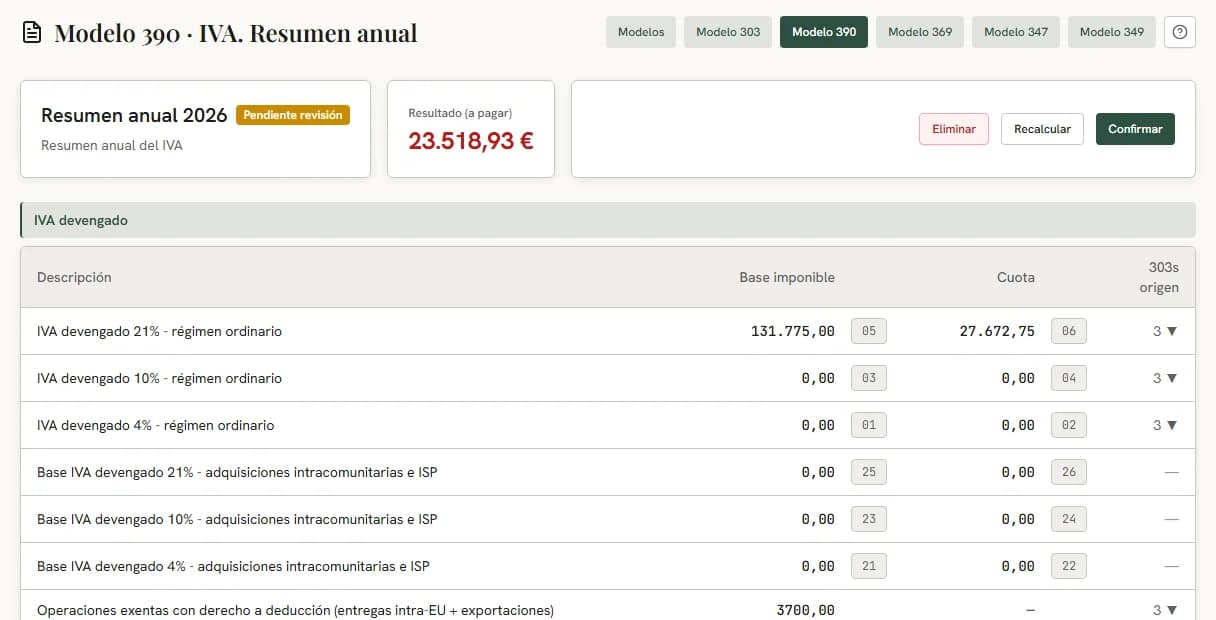Click the help question mark icon
Screen dimensions: 1216x620
(1180, 32)
